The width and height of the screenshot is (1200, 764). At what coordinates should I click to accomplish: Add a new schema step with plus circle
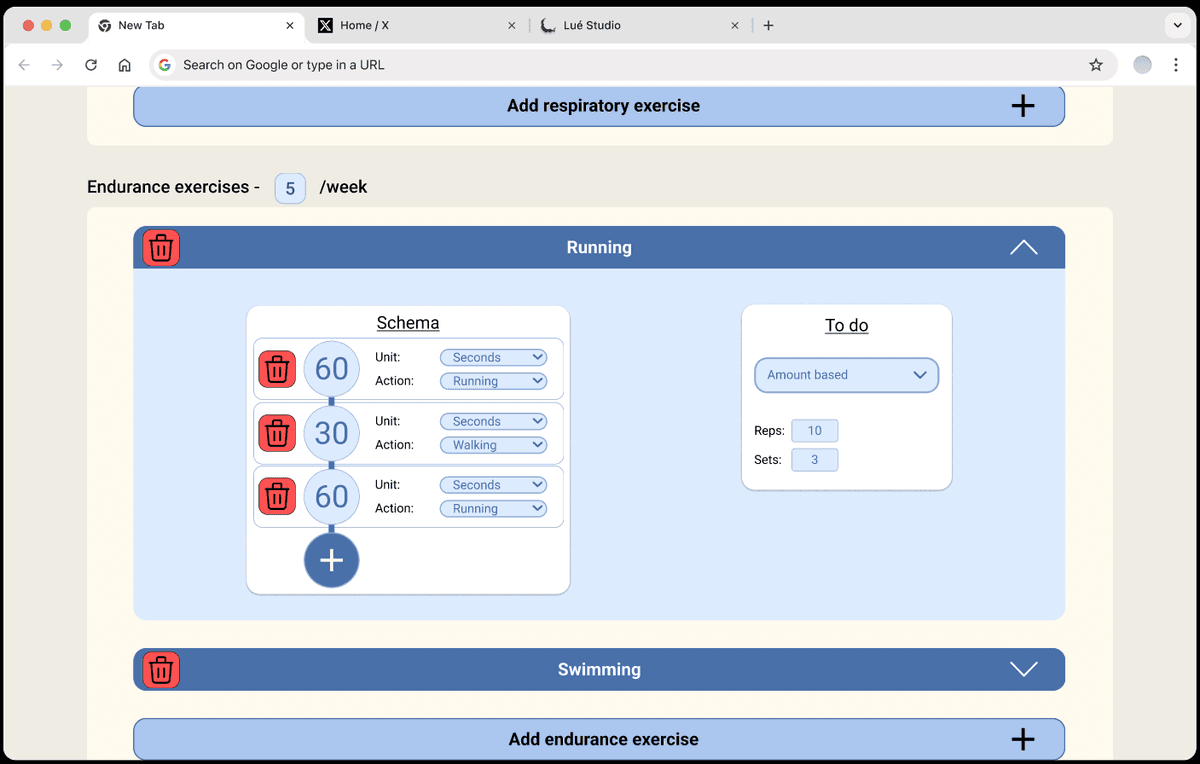pyautogui.click(x=331, y=560)
